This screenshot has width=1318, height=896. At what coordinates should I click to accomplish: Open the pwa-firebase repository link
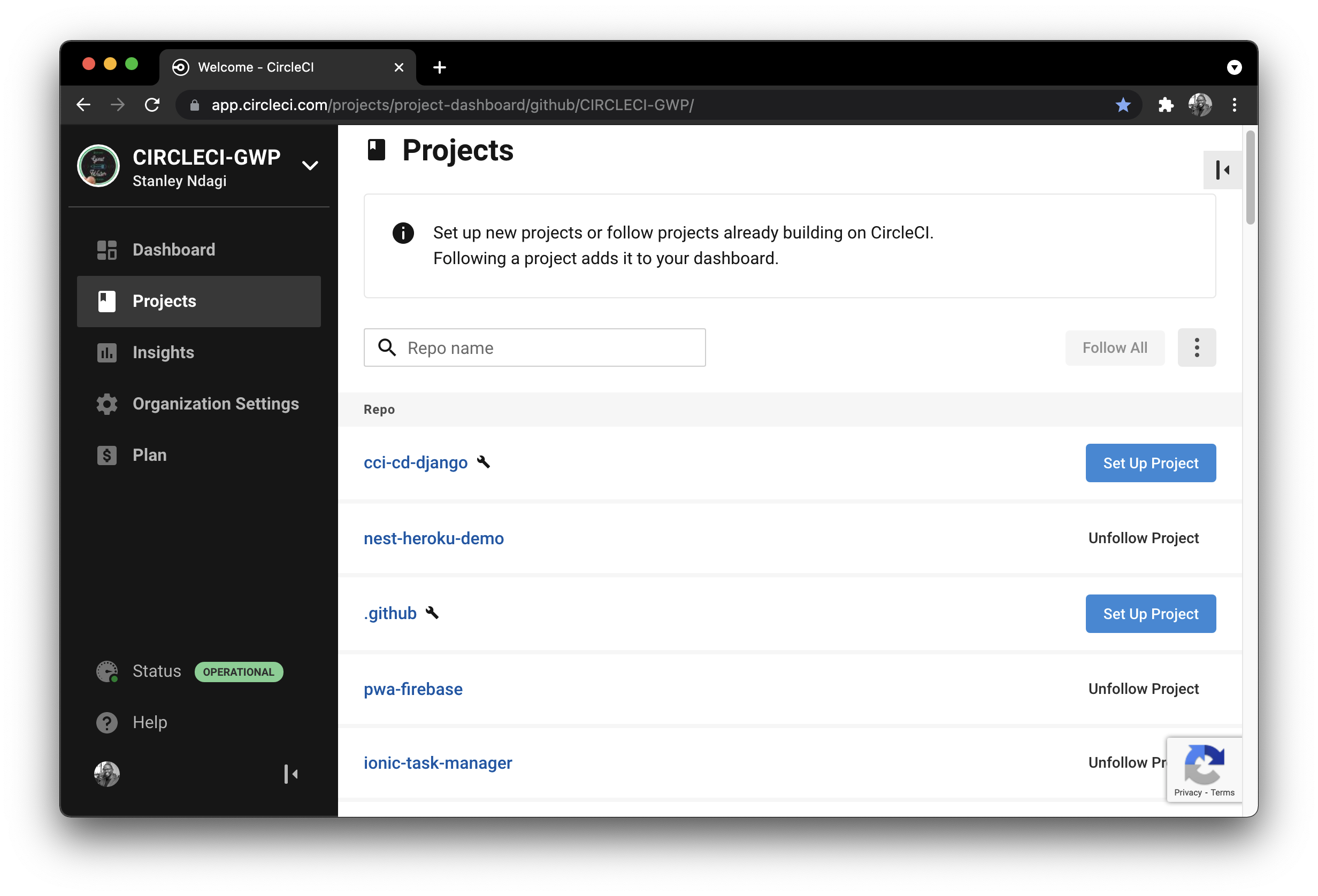click(412, 689)
